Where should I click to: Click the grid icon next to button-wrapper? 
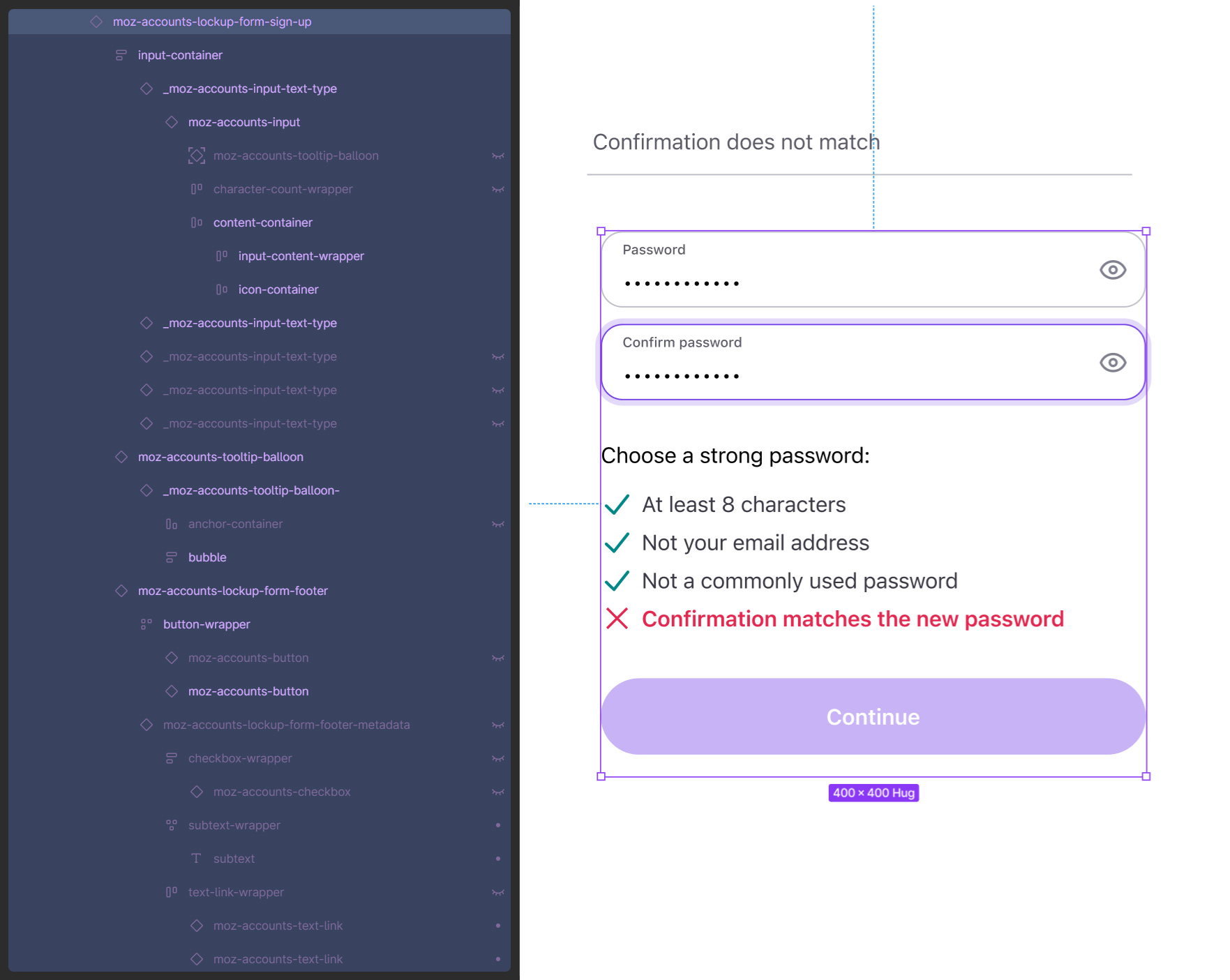[147, 624]
